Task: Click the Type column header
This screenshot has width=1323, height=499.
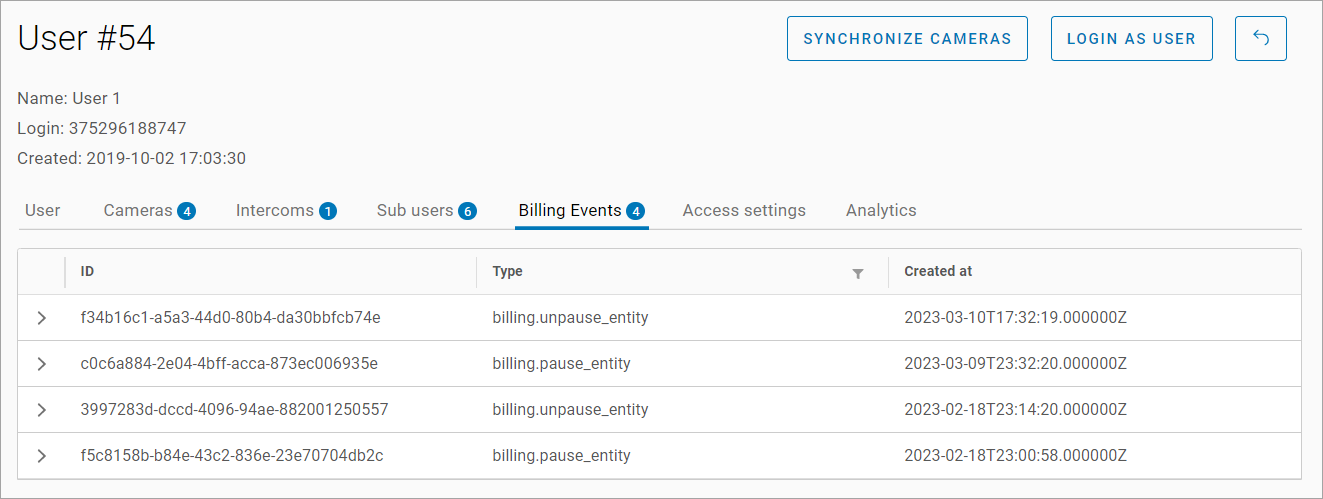Action: (x=508, y=271)
